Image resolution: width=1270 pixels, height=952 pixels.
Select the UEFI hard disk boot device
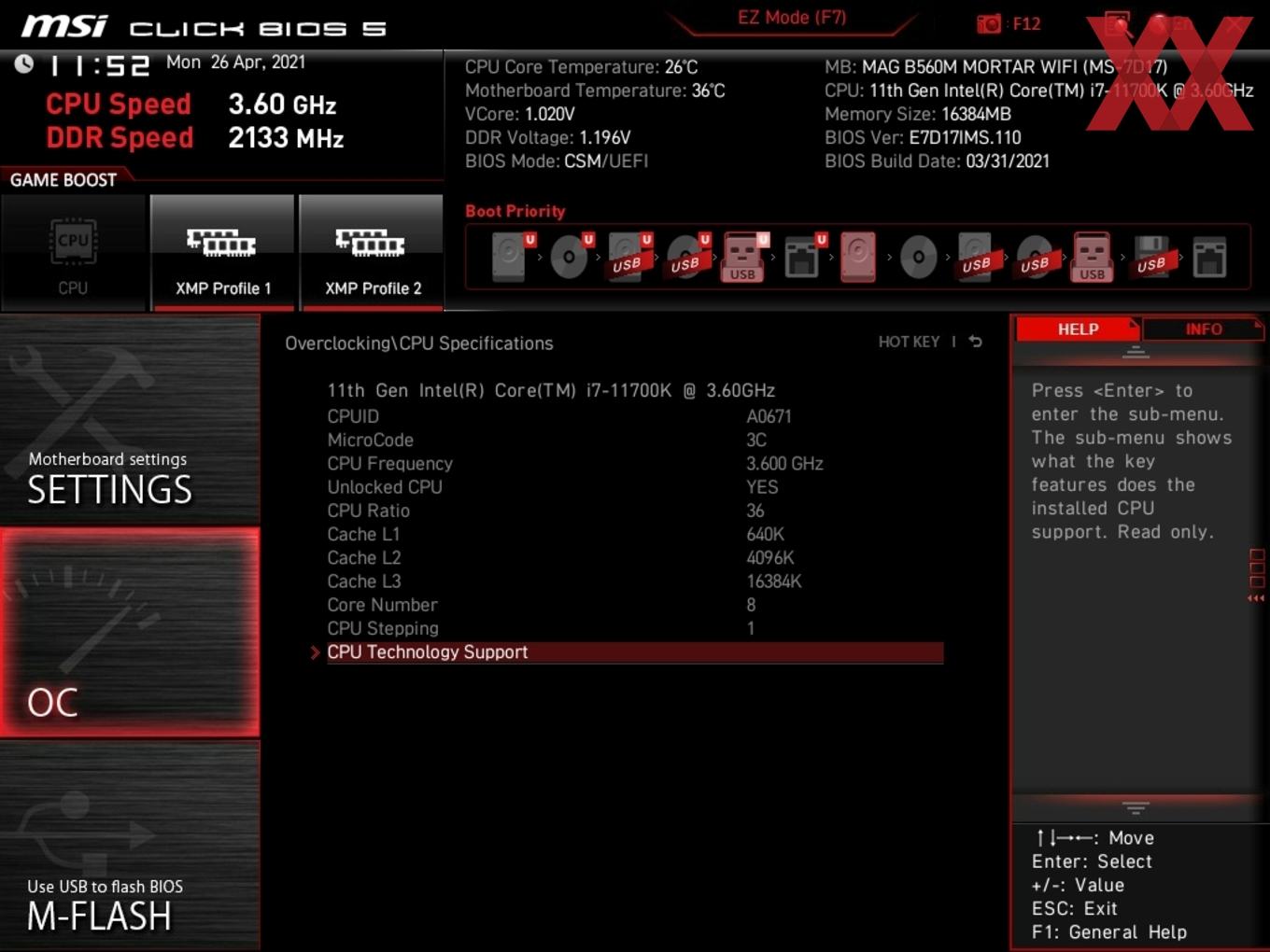[512, 257]
